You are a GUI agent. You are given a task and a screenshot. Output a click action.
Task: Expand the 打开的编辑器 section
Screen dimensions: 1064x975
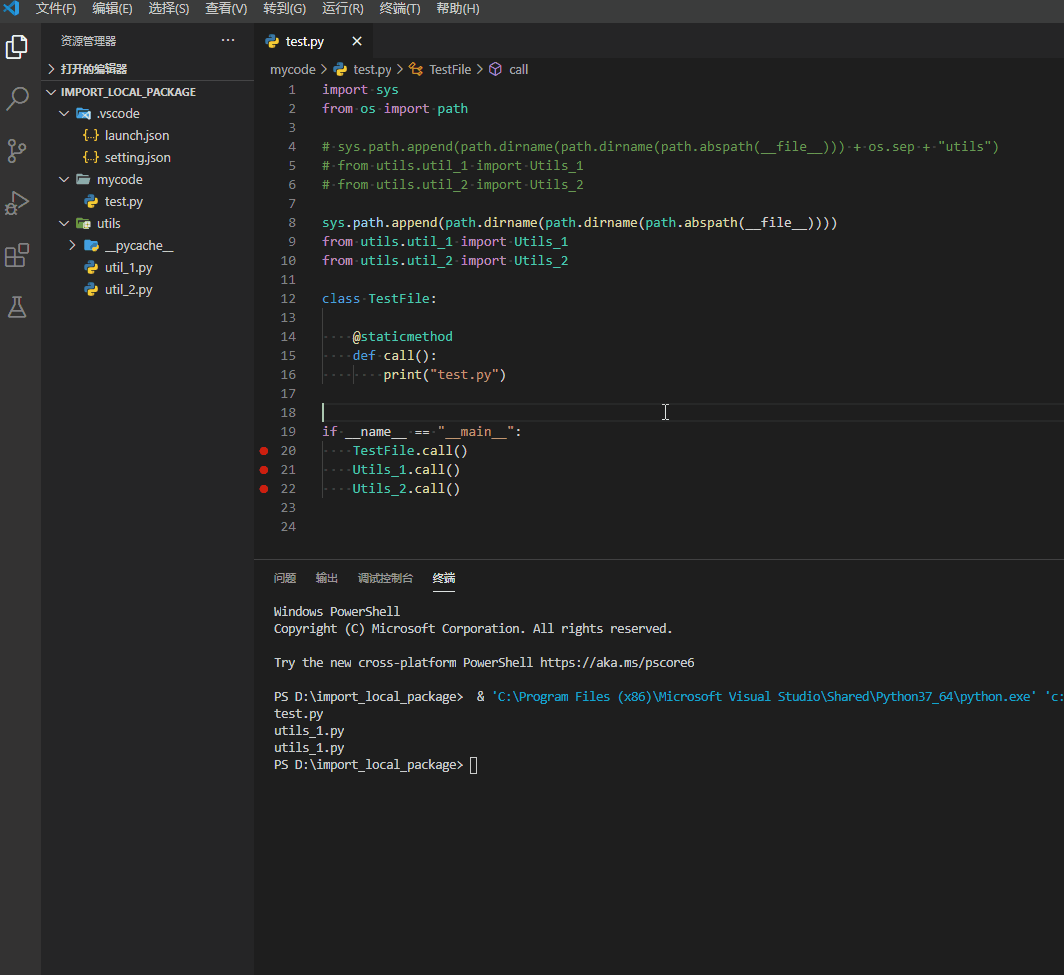pos(94,69)
